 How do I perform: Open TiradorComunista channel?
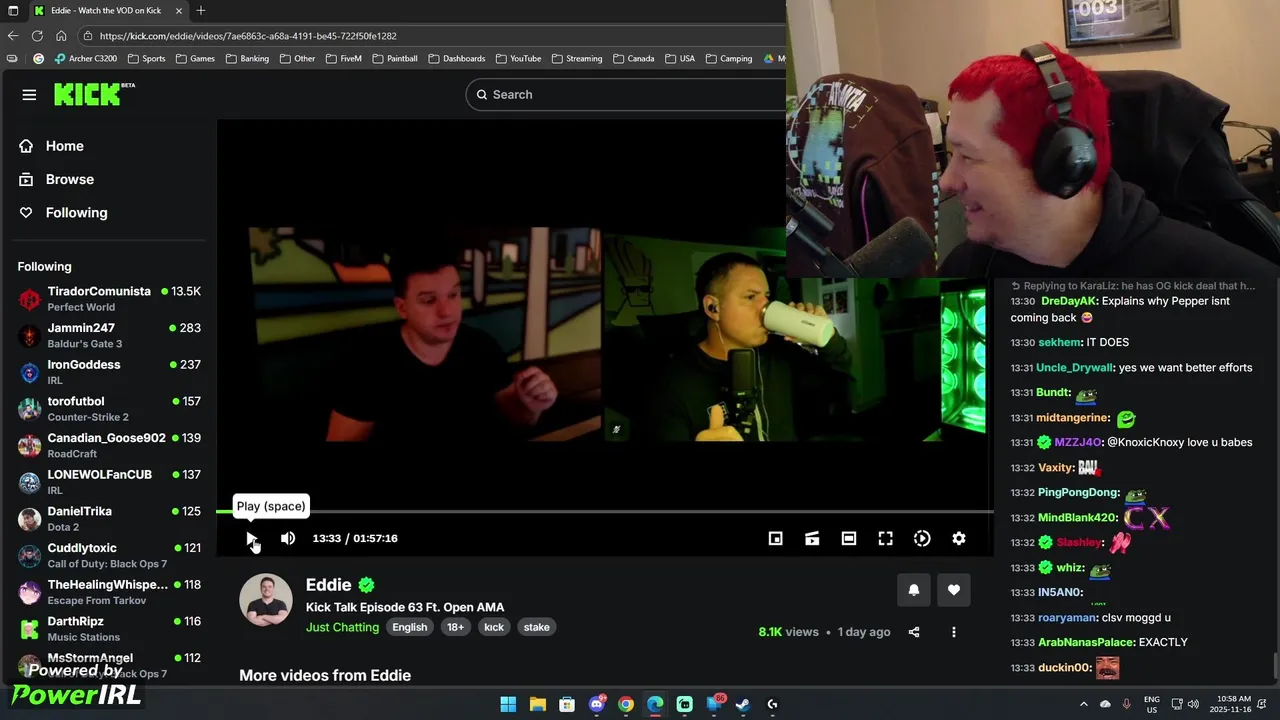point(109,299)
